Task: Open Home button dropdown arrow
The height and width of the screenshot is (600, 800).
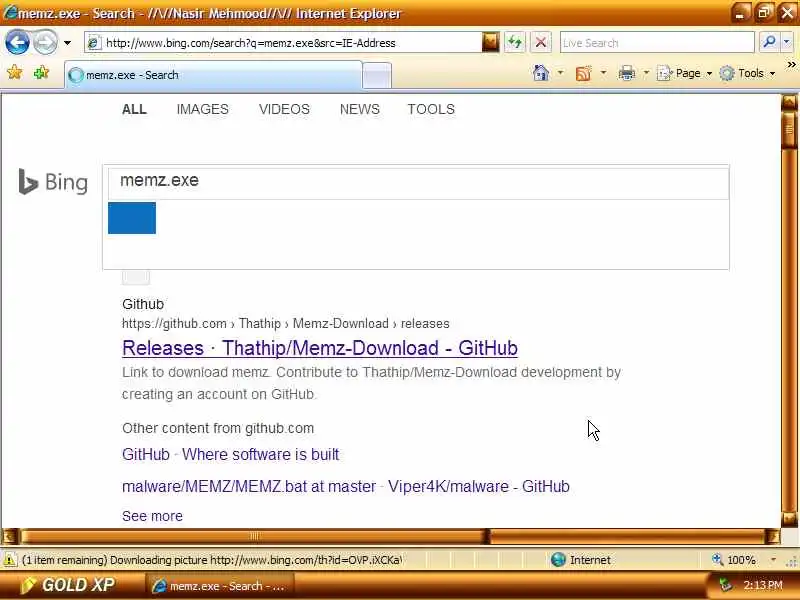Action: tap(560, 73)
